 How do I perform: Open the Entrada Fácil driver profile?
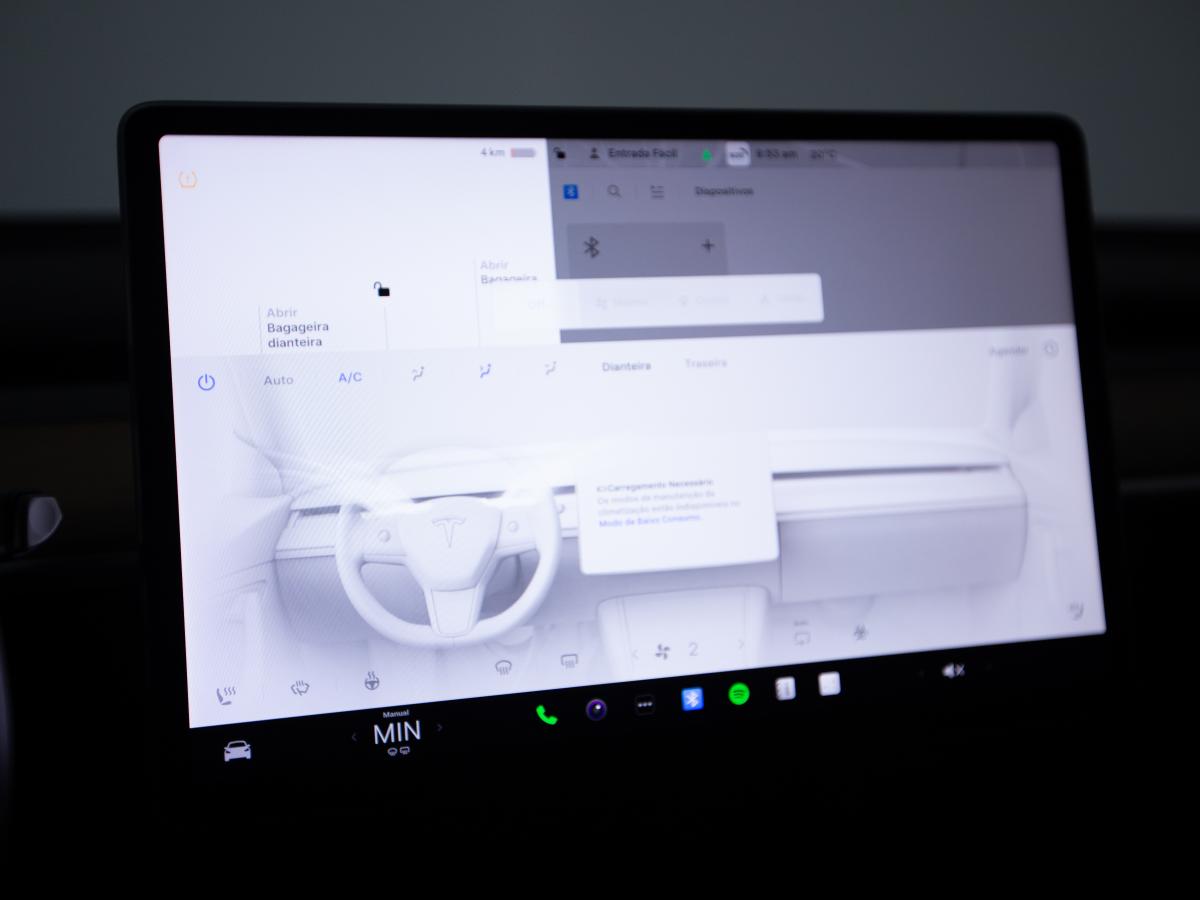coord(632,154)
